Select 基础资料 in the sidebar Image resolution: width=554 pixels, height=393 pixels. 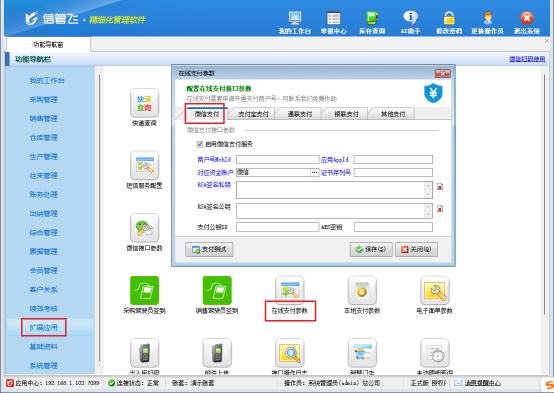tap(43, 347)
